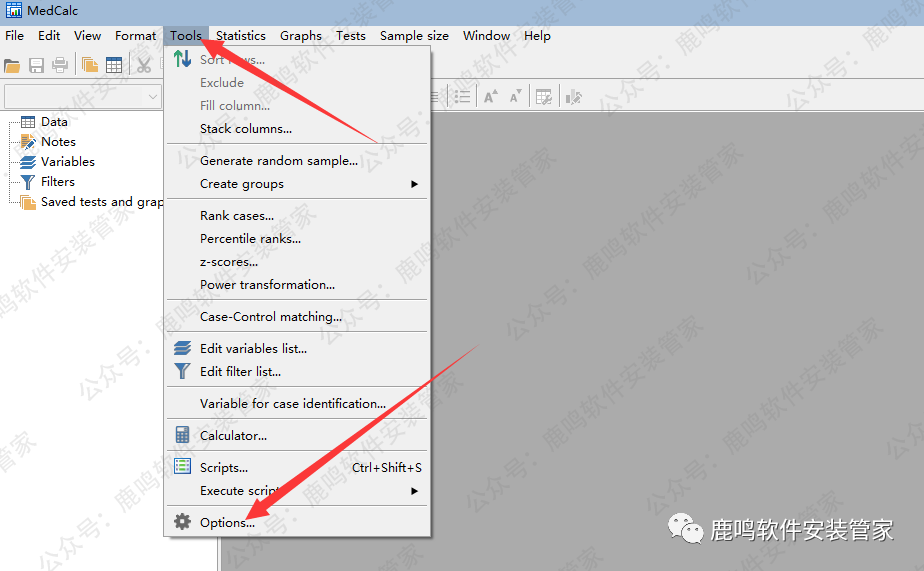The image size is (924, 571).
Task: Click the increase font size icon
Action: click(x=491, y=97)
